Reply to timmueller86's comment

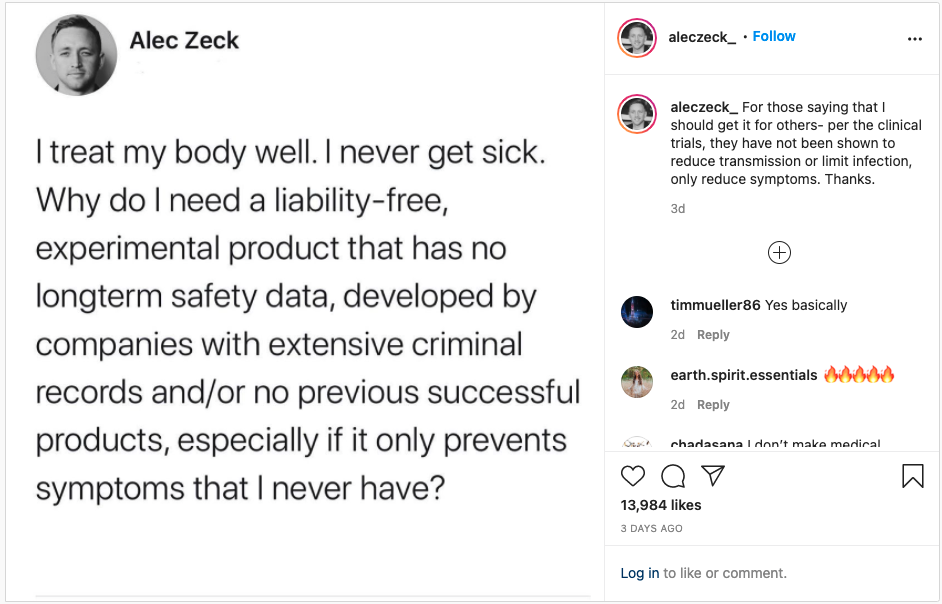point(713,334)
